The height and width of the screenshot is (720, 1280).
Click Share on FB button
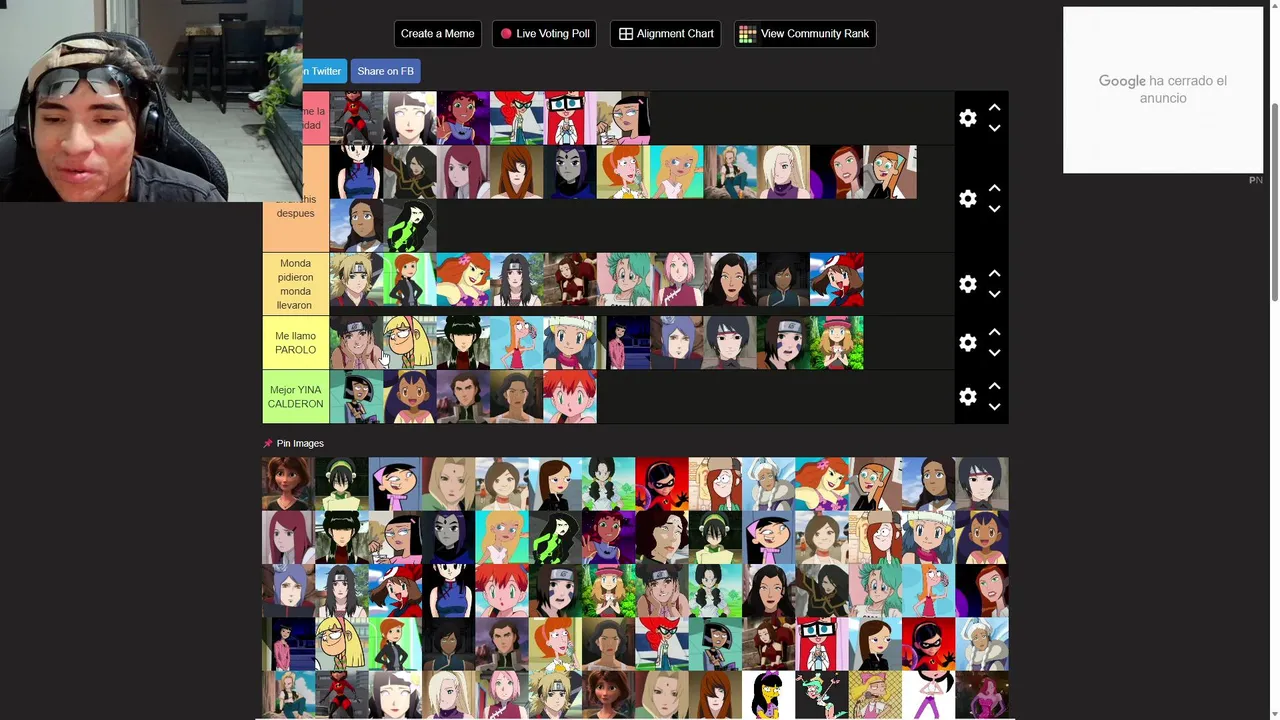(385, 71)
